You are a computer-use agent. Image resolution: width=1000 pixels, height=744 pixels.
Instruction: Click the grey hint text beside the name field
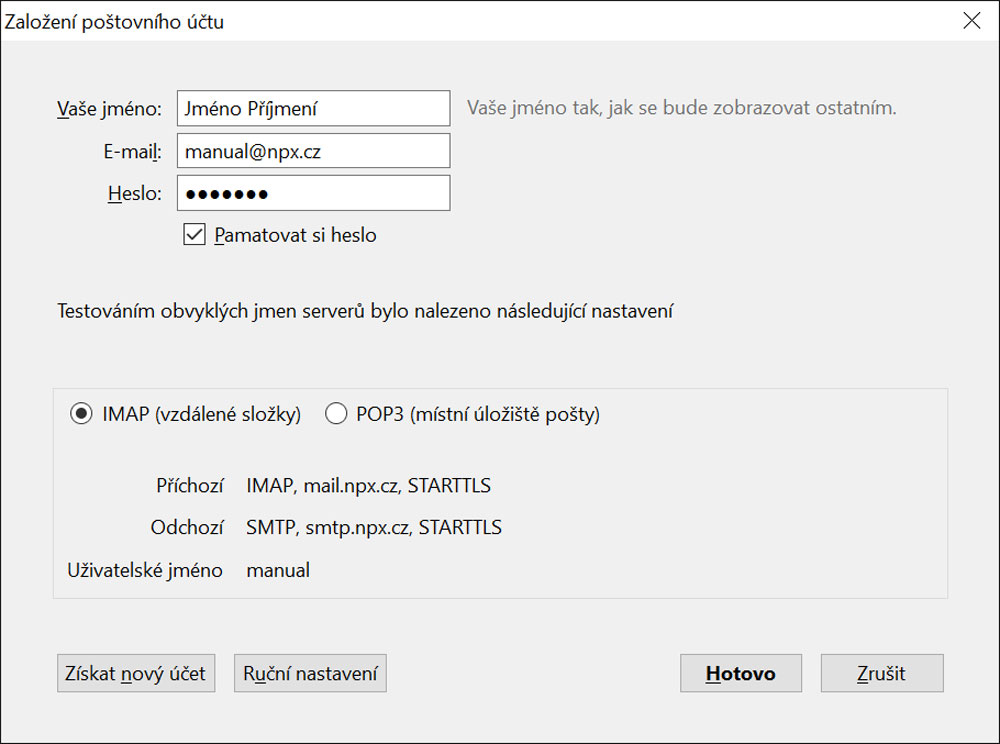pyautogui.click(x=681, y=108)
